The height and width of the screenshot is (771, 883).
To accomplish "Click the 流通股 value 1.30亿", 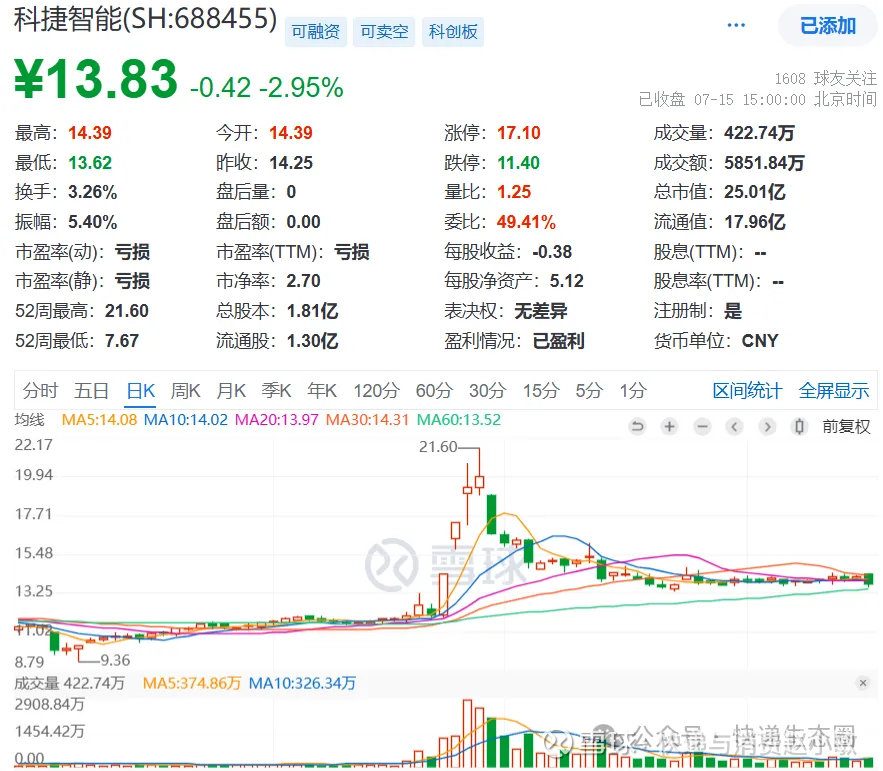I will coord(313,341).
